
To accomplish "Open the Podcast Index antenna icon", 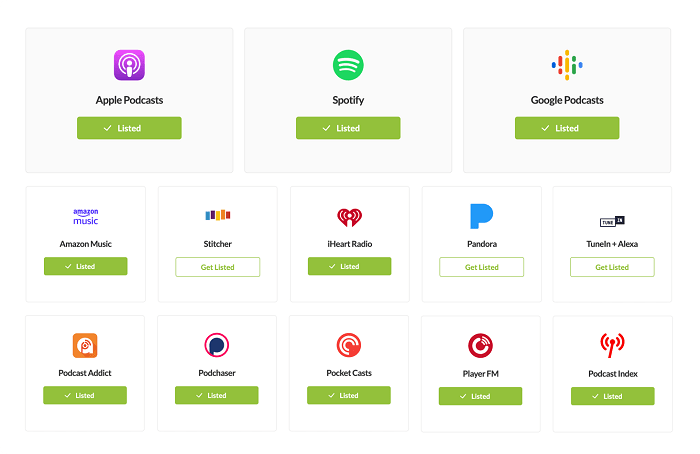I will point(612,345).
